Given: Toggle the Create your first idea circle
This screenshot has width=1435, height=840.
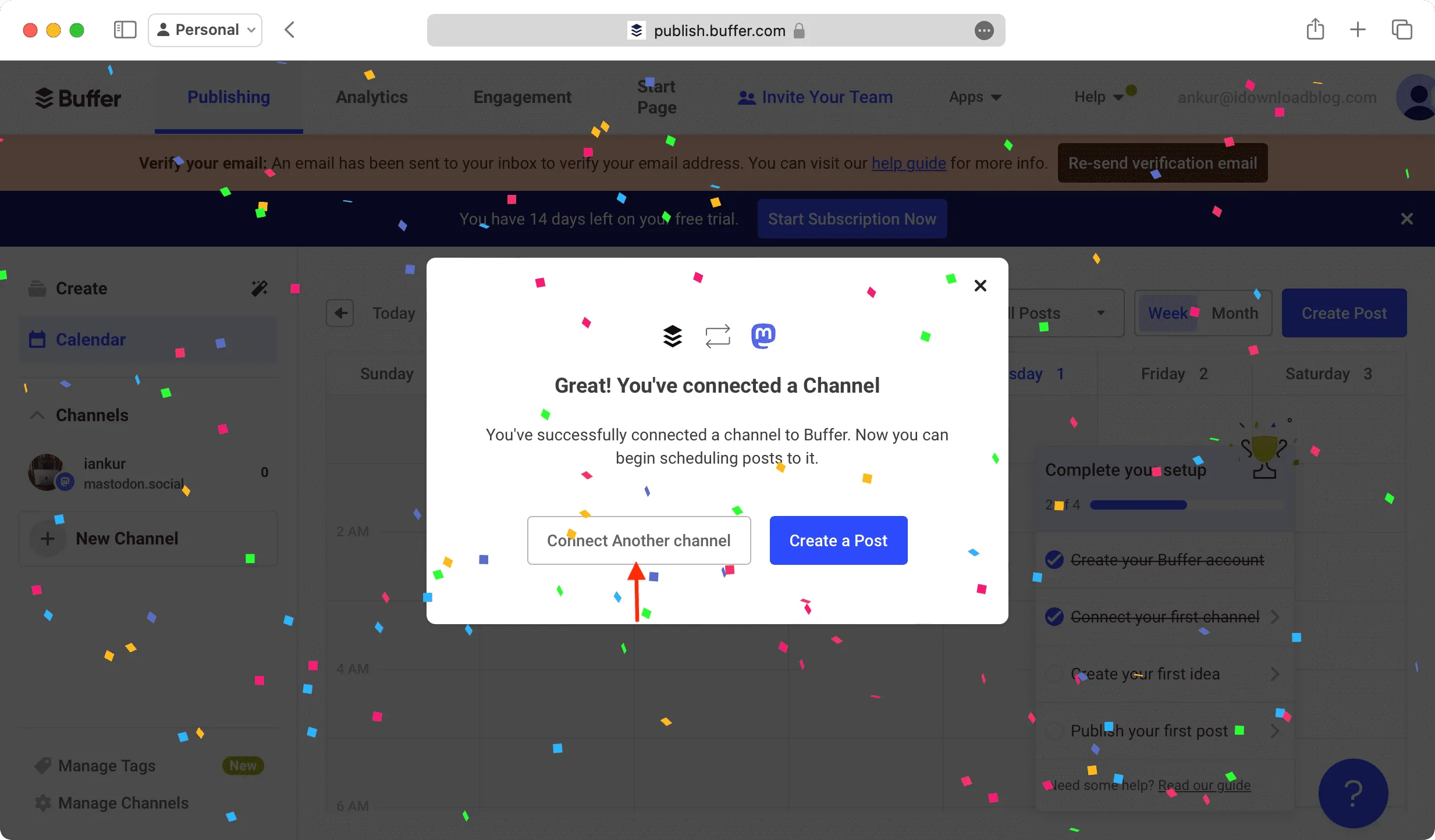Looking at the screenshot, I should 1054,674.
